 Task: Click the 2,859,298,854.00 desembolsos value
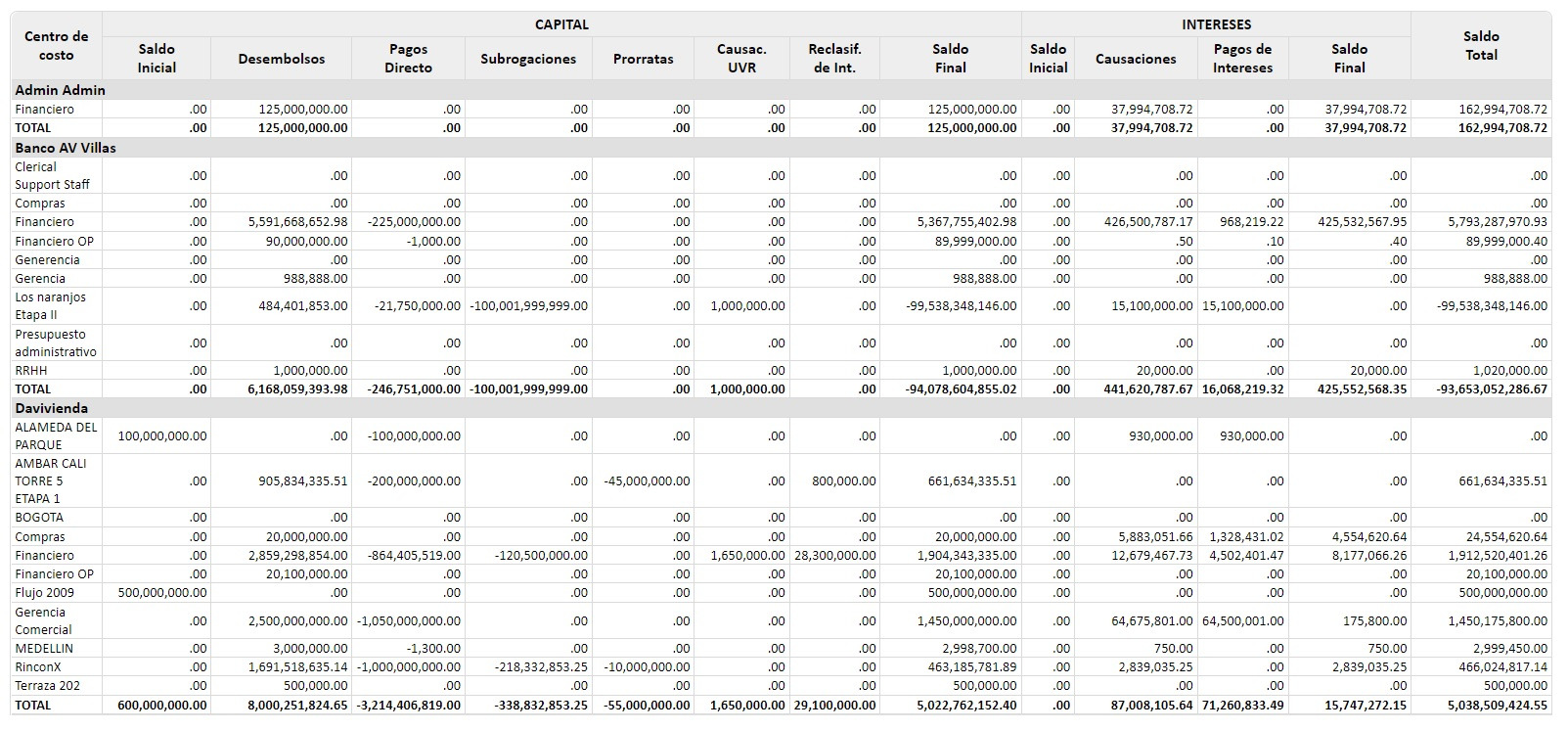coord(297,556)
